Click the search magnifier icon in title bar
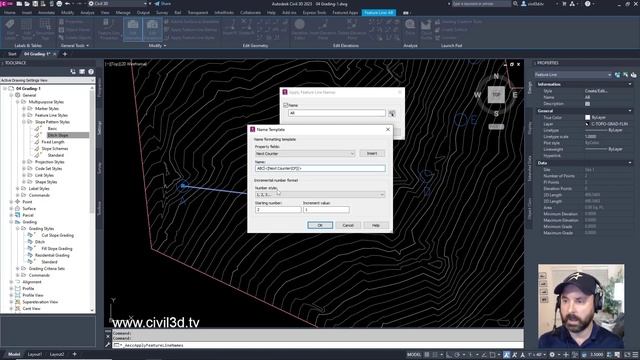Screen dimensions: 640x360 pyautogui.click(x=516, y=4)
